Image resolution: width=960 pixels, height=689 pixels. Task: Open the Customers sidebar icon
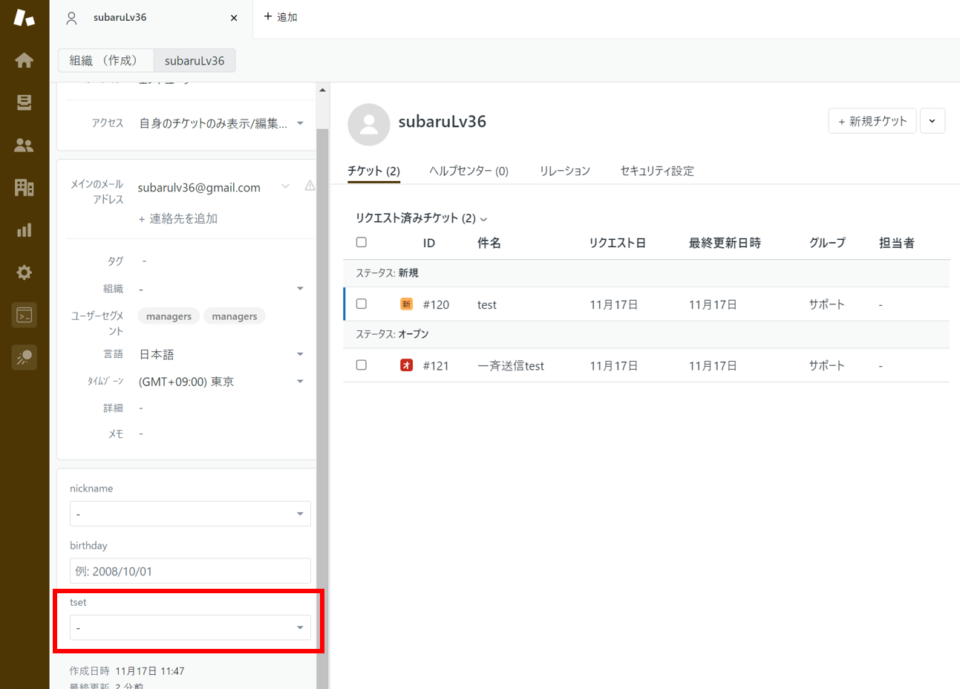point(24,145)
